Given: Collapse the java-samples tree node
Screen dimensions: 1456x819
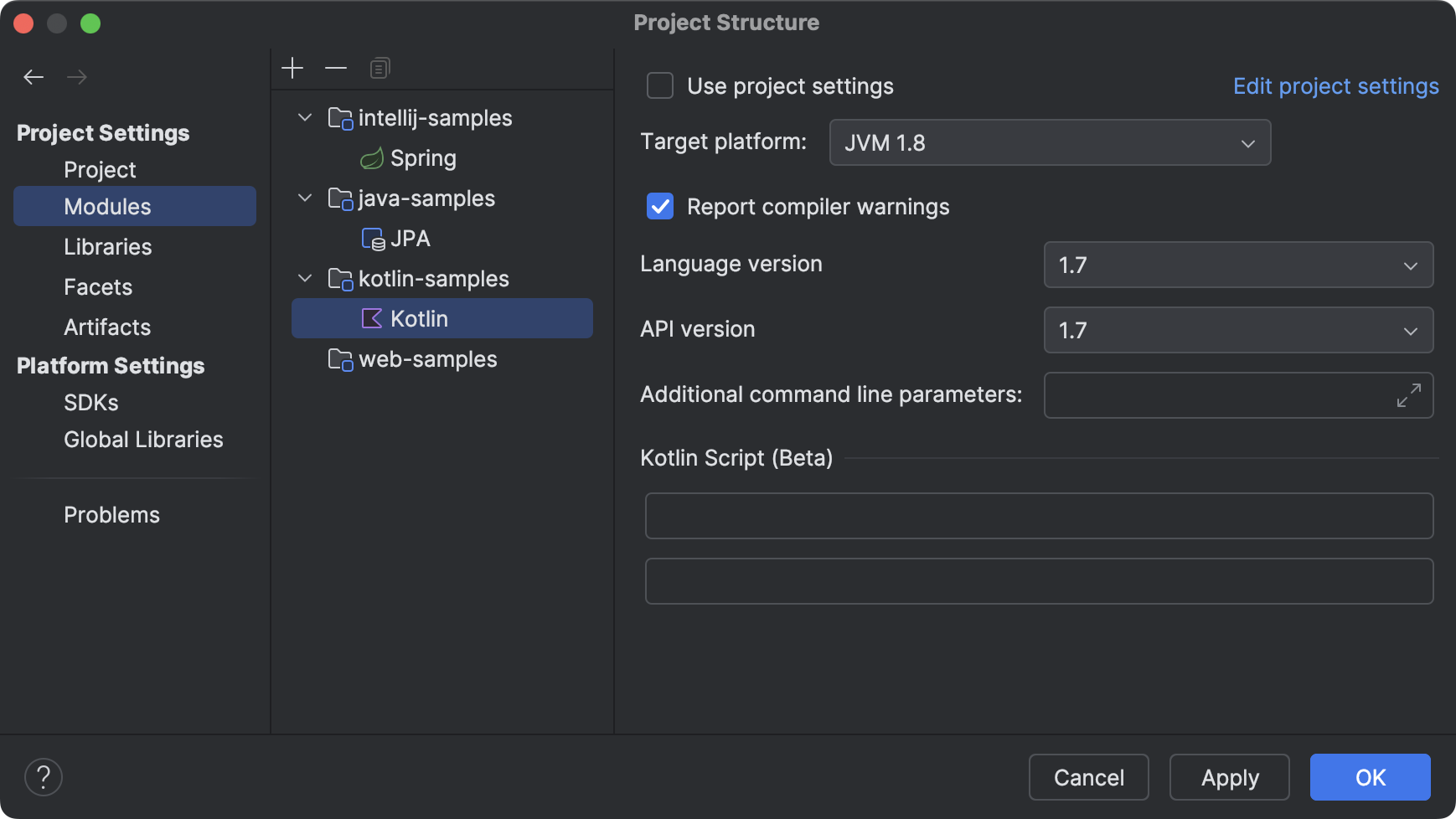Looking at the screenshot, I should point(305,198).
